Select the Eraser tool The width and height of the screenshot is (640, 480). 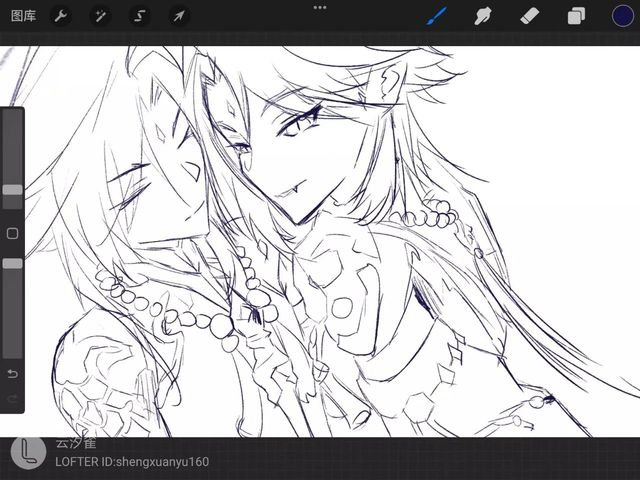(530, 16)
